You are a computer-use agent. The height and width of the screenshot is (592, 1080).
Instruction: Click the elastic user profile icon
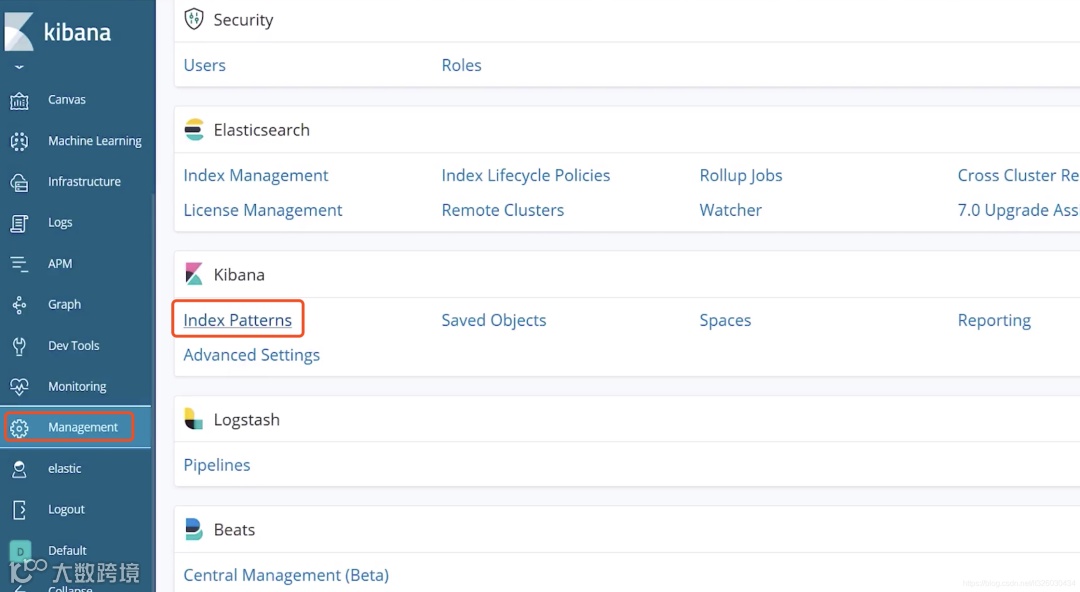(19, 469)
